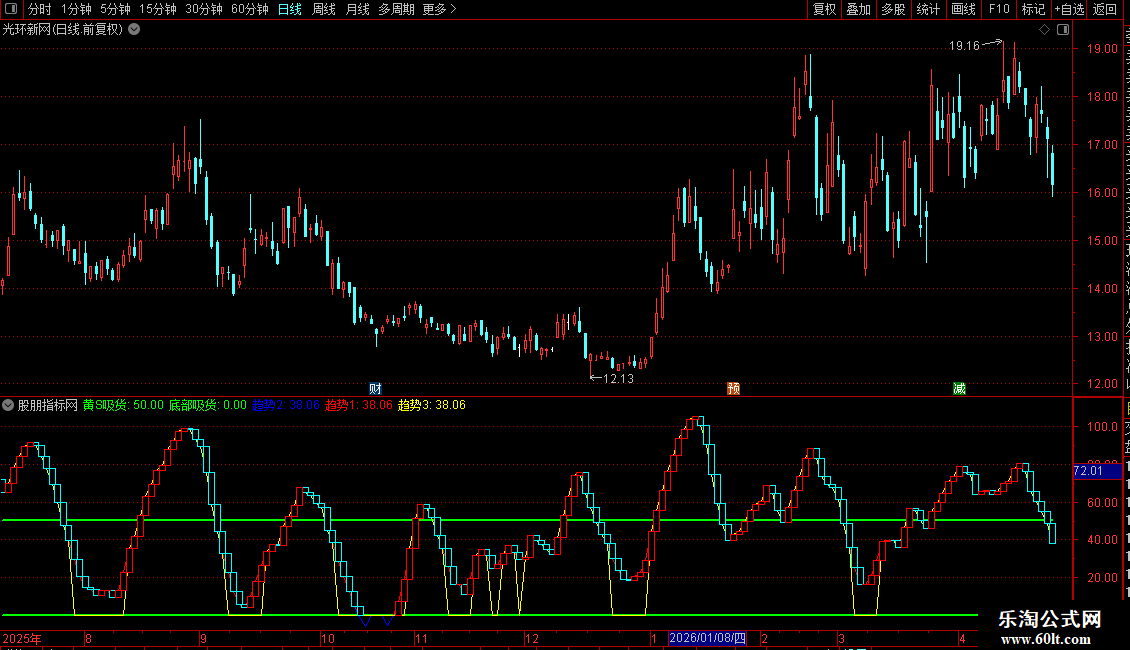Click the 黄S吸货: 50.00 label
Image resolution: width=1130 pixels, height=650 pixels.
click(x=123, y=405)
